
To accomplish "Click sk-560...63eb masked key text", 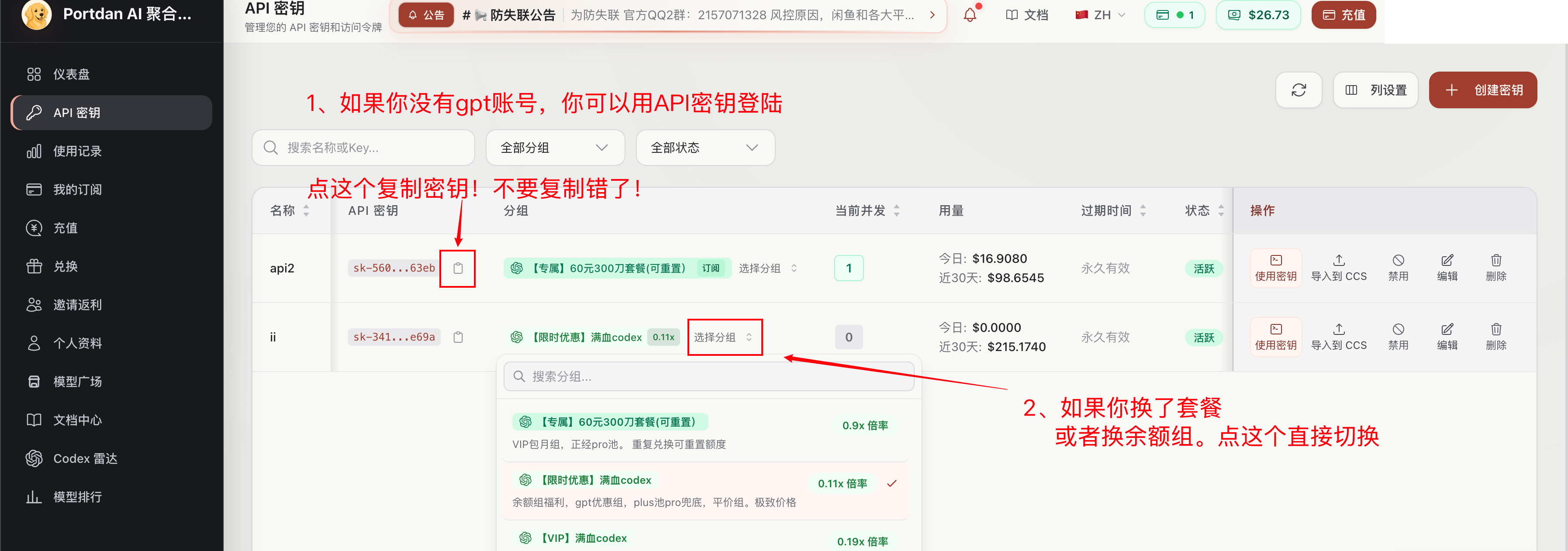I will [394, 268].
